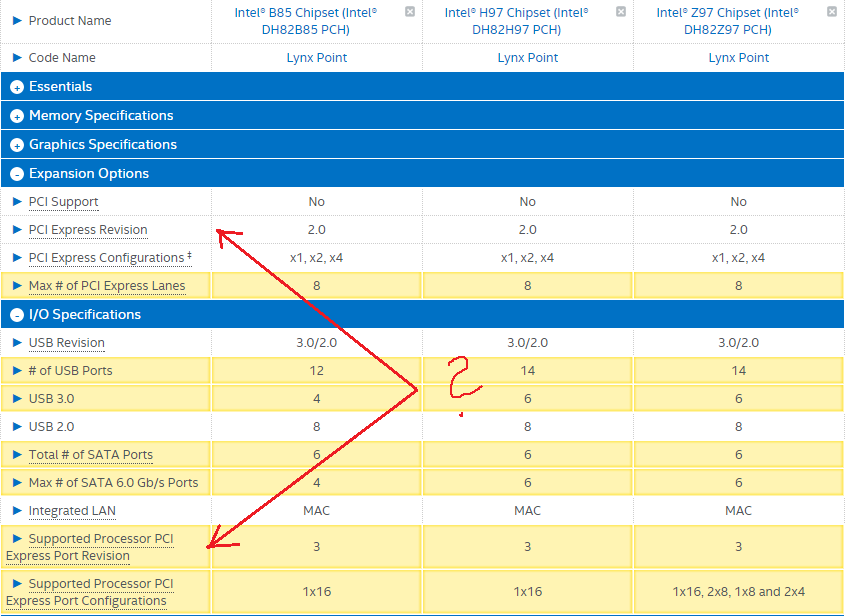Viewport: 846px width, 616px height.
Task: Open the Intel H97 Chipset product link
Action: (516, 21)
